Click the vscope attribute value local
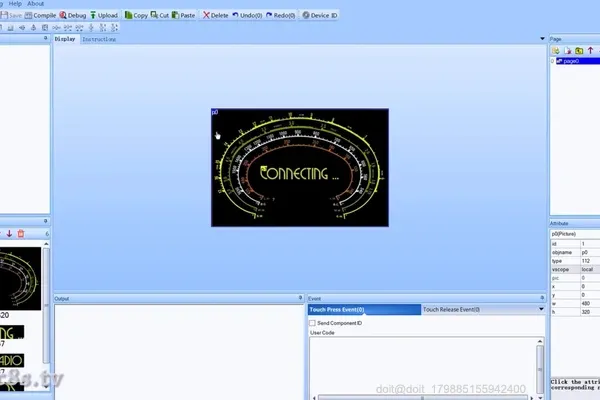600x400 pixels. point(590,269)
